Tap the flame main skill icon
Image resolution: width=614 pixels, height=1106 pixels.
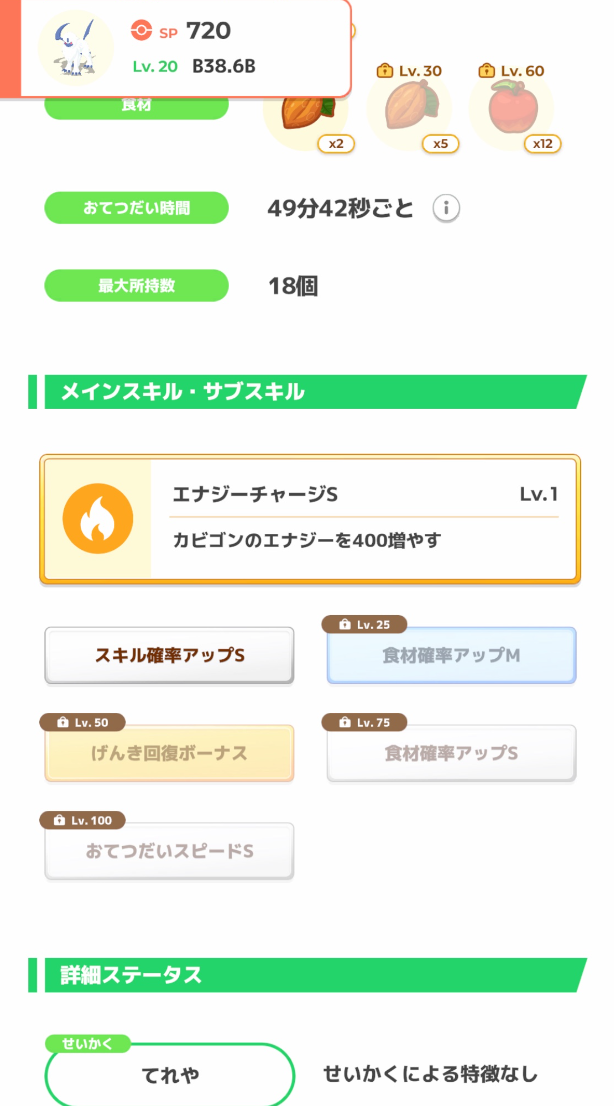[x=97, y=519]
